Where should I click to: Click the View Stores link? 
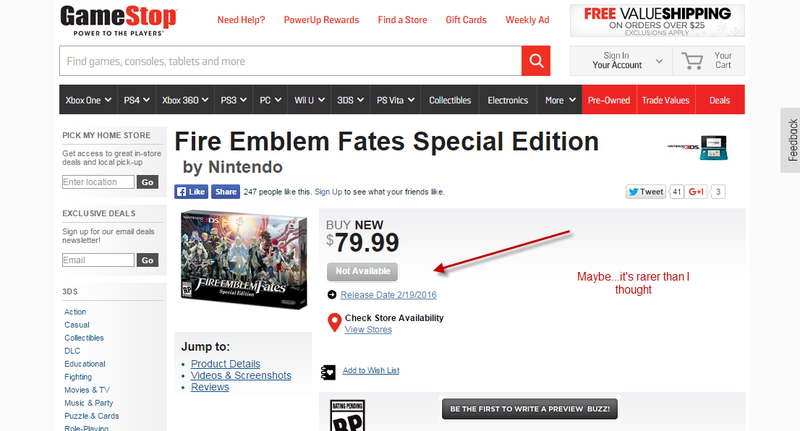[x=368, y=329]
